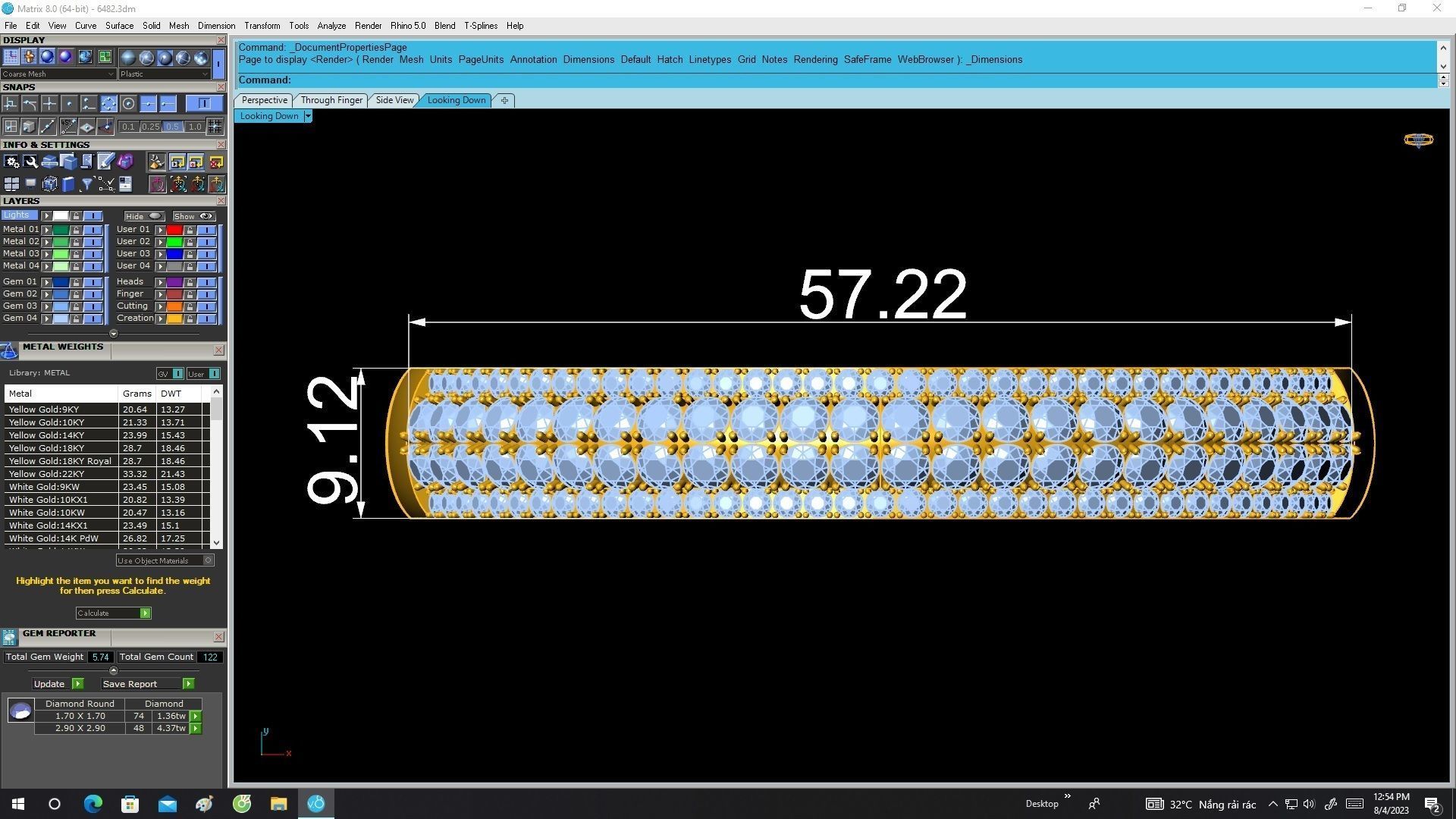Switch to the Side View tab

coord(394,100)
